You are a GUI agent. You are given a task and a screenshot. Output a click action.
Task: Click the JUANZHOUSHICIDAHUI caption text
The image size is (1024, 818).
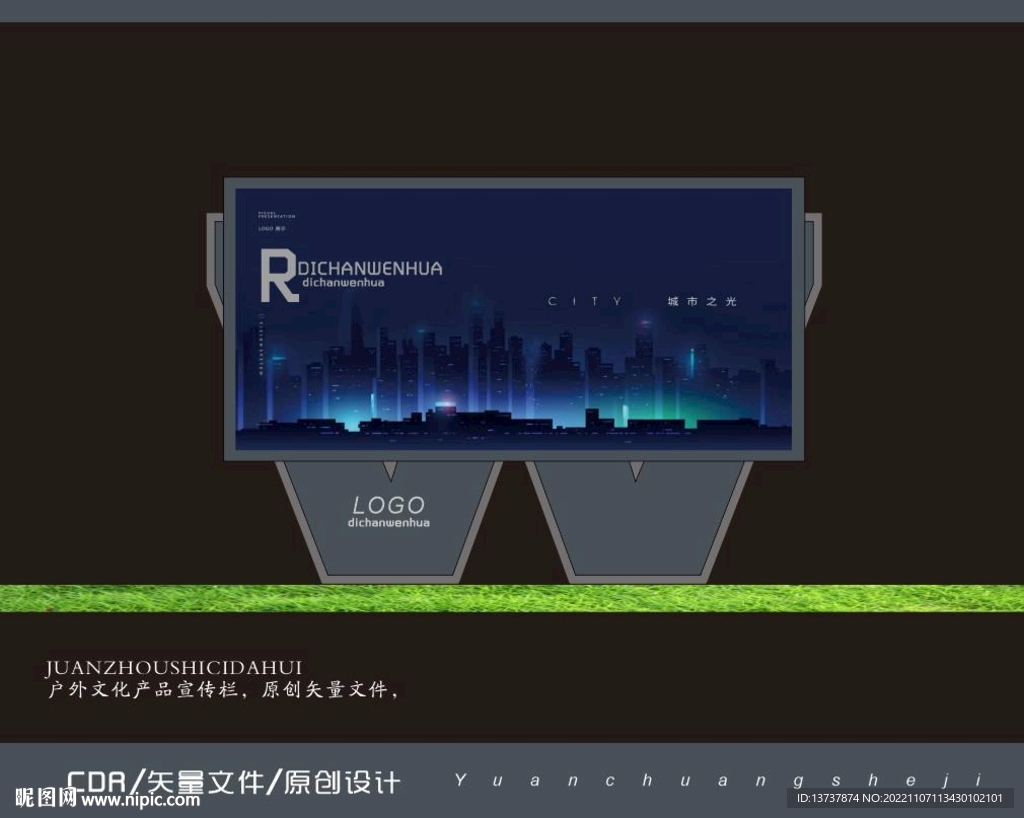[x=174, y=668]
